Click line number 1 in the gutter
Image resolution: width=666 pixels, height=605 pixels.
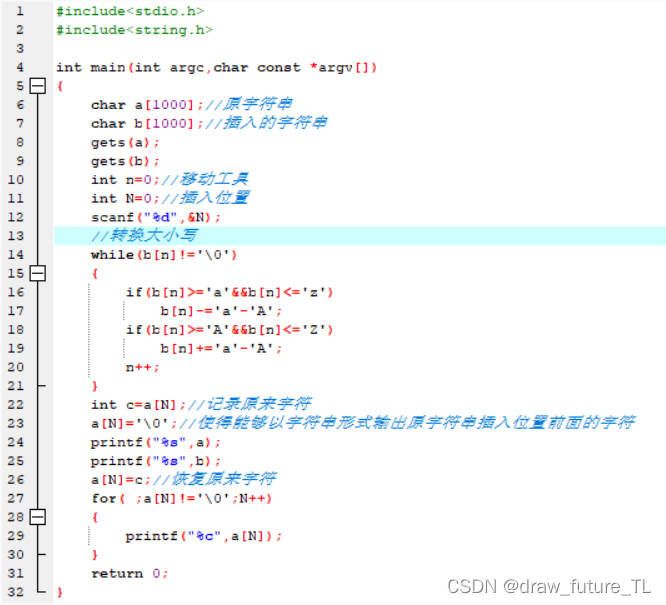[20, 11]
